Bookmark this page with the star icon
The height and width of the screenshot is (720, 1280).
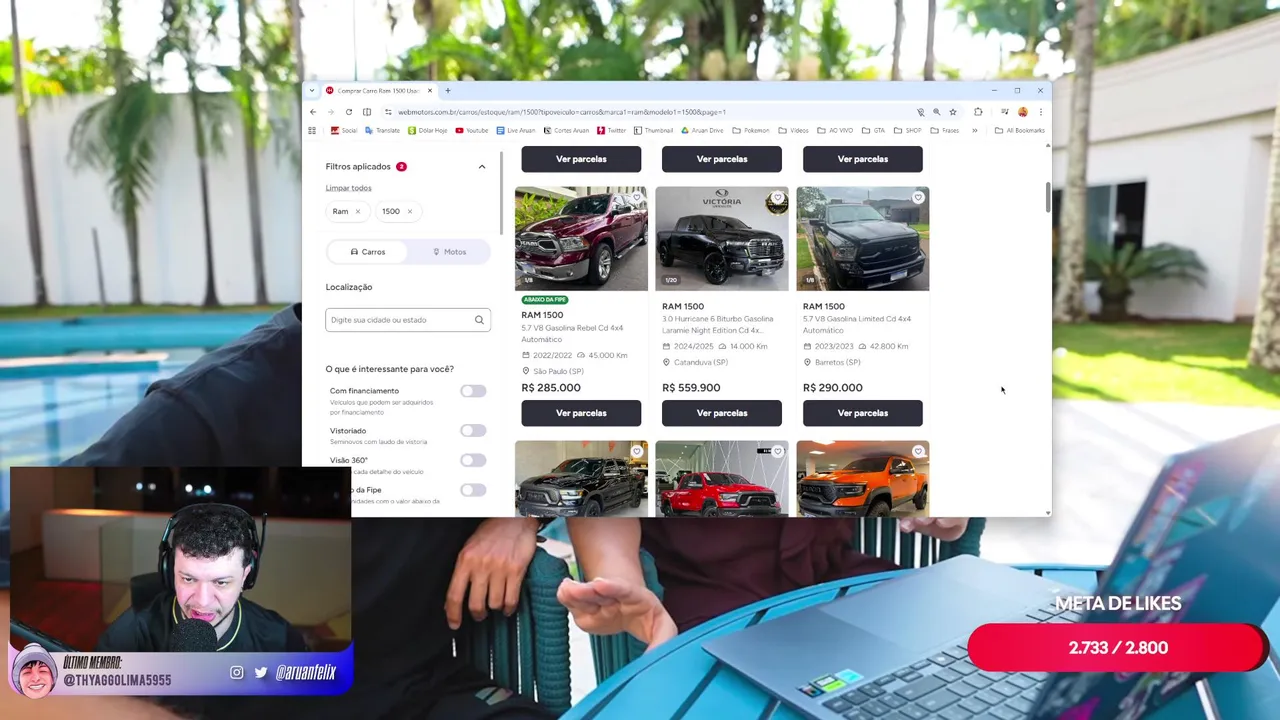[x=953, y=112]
